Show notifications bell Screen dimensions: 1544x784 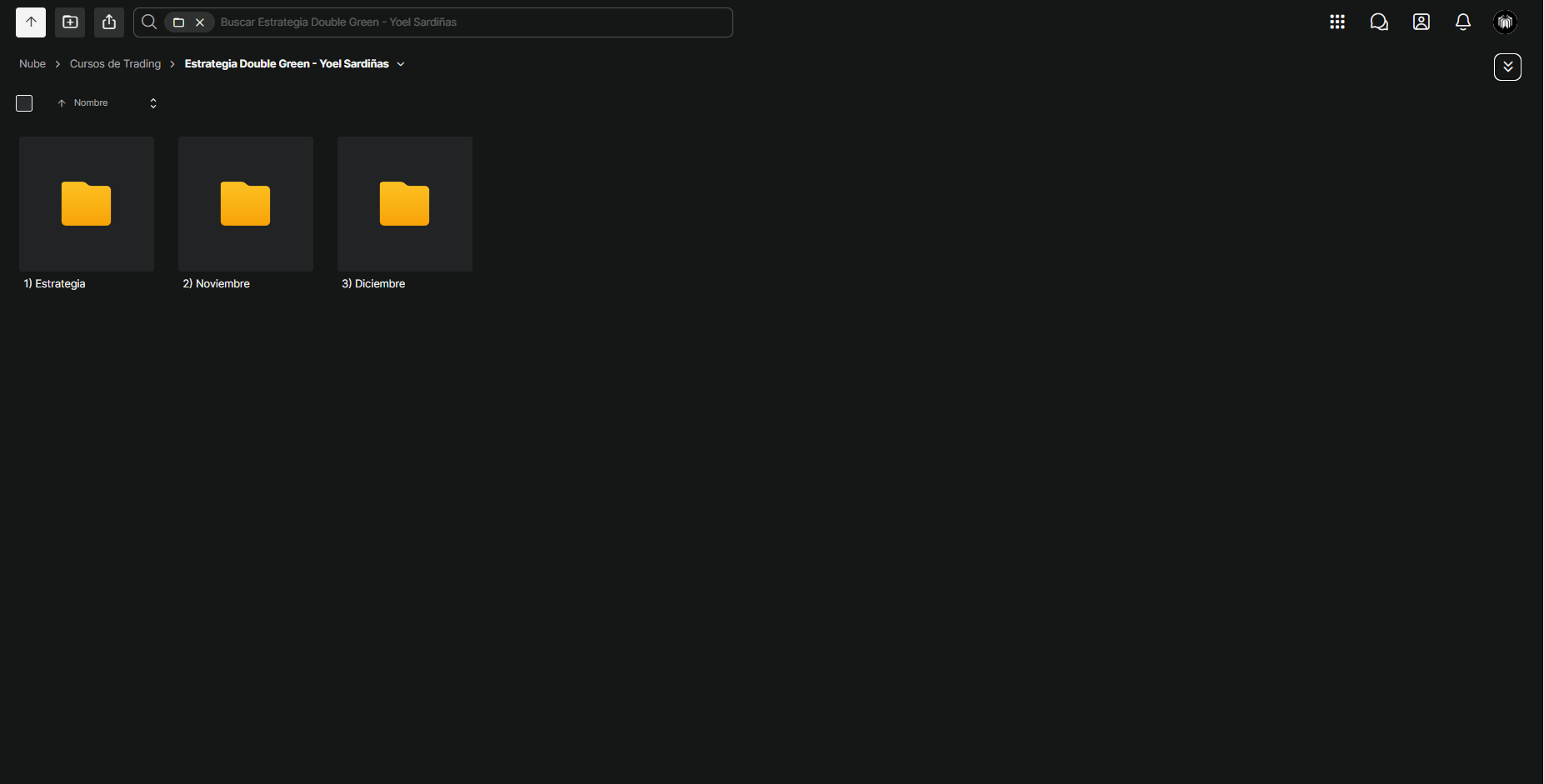coord(1463,22)
